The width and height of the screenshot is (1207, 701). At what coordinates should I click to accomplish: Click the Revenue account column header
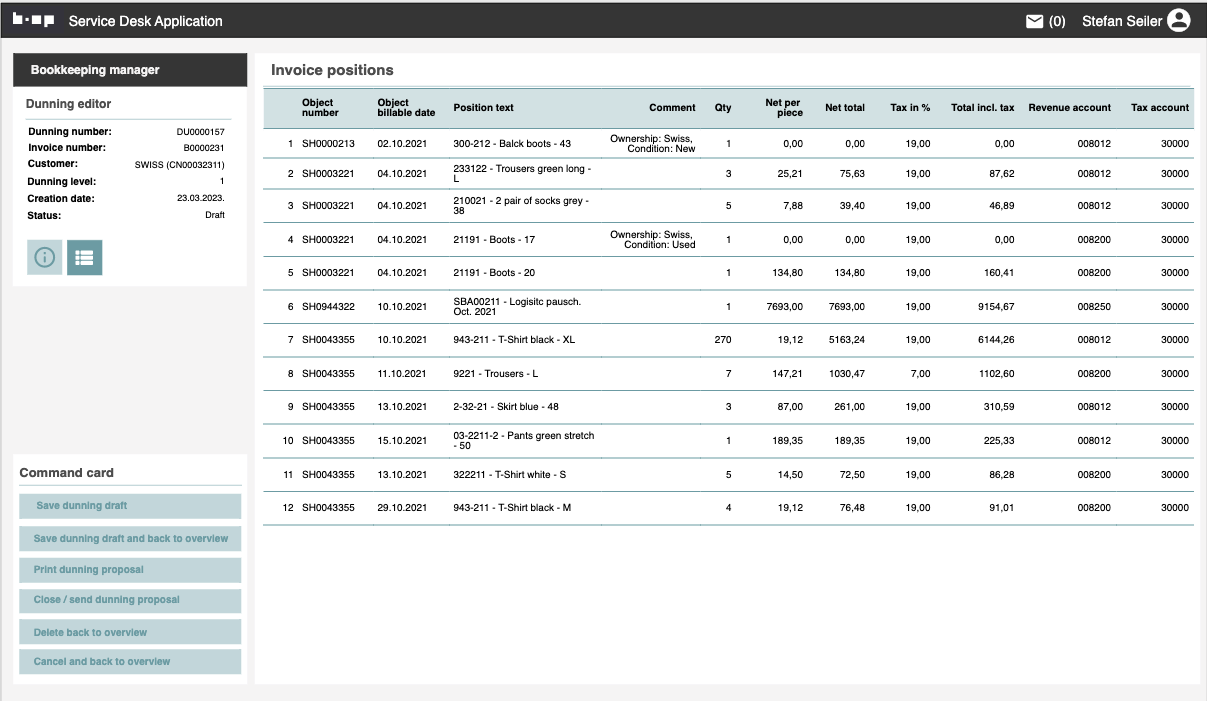(x=1069, y=108)
